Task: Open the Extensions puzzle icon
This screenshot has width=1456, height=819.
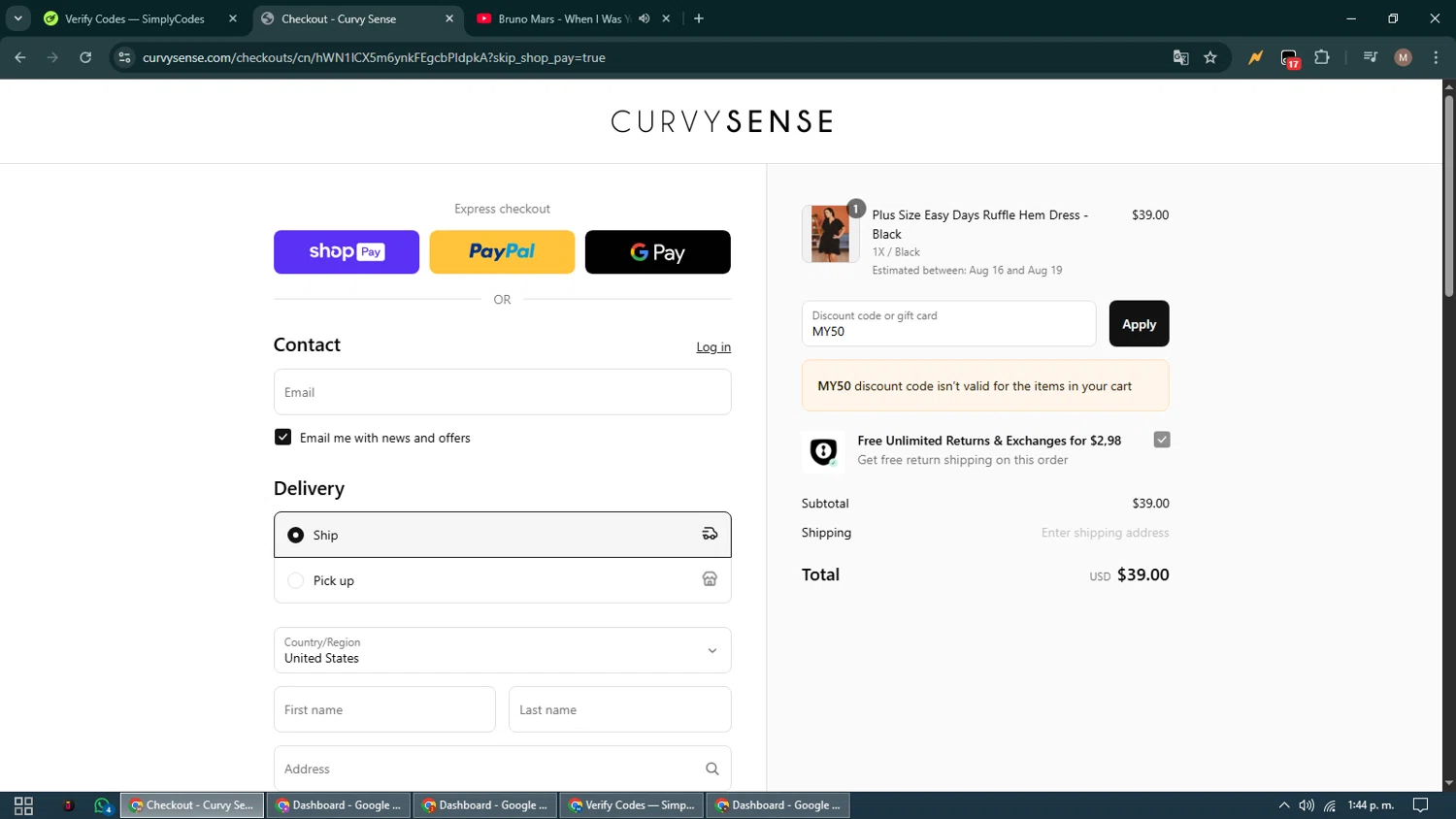Action: 1322,57
